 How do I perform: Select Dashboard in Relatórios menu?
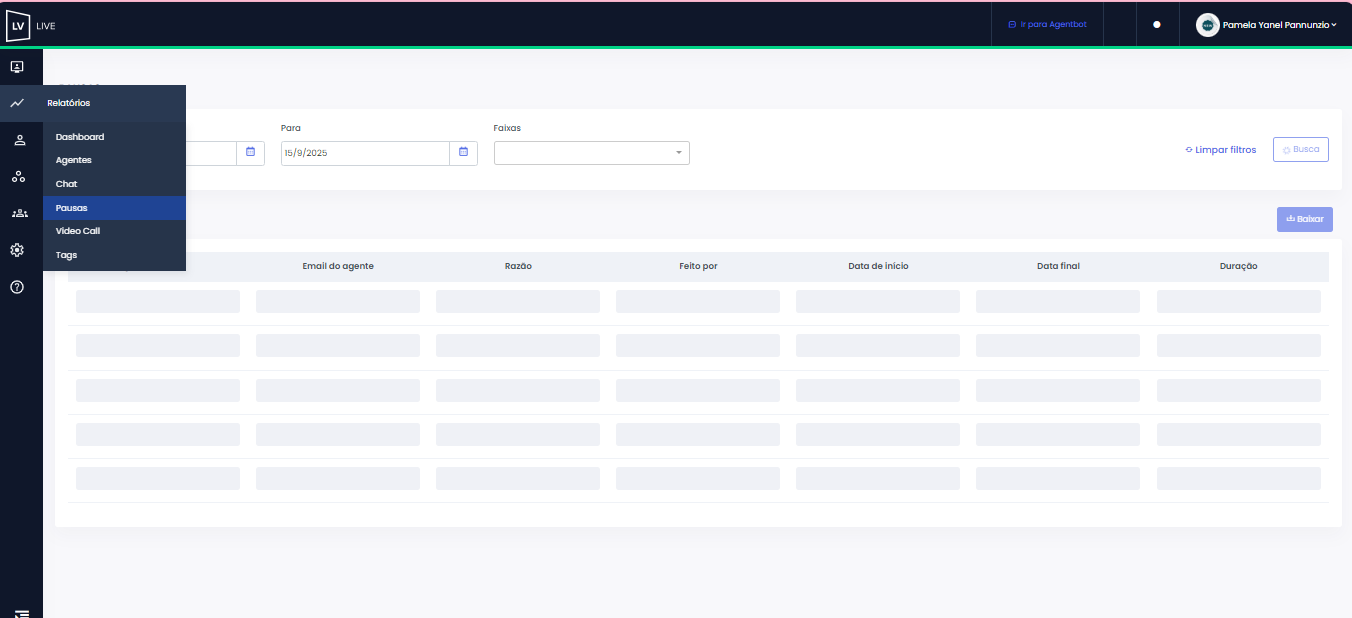click(x=80, y=137)
